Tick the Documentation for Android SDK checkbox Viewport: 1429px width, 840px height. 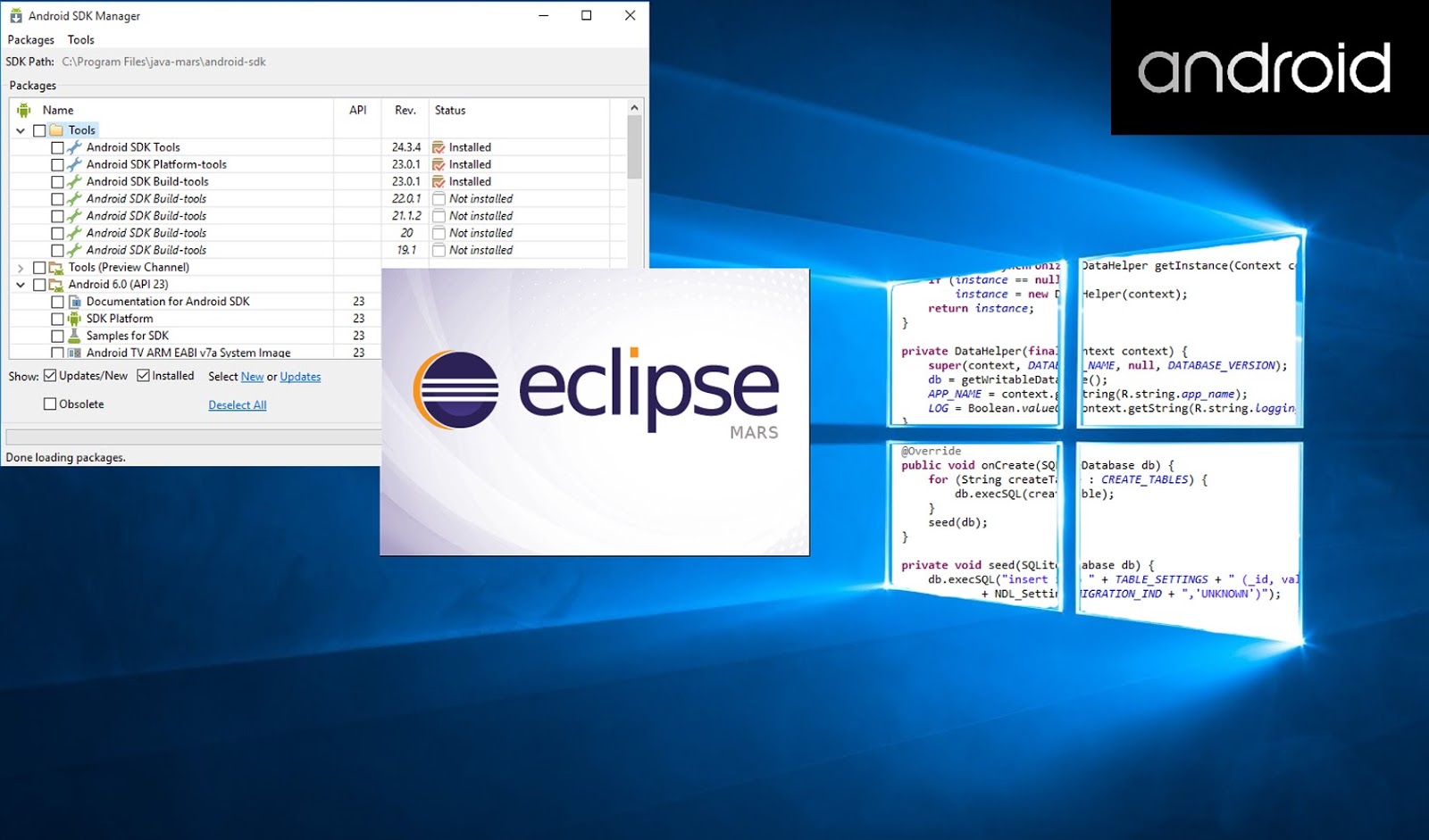tap(57, 302)
